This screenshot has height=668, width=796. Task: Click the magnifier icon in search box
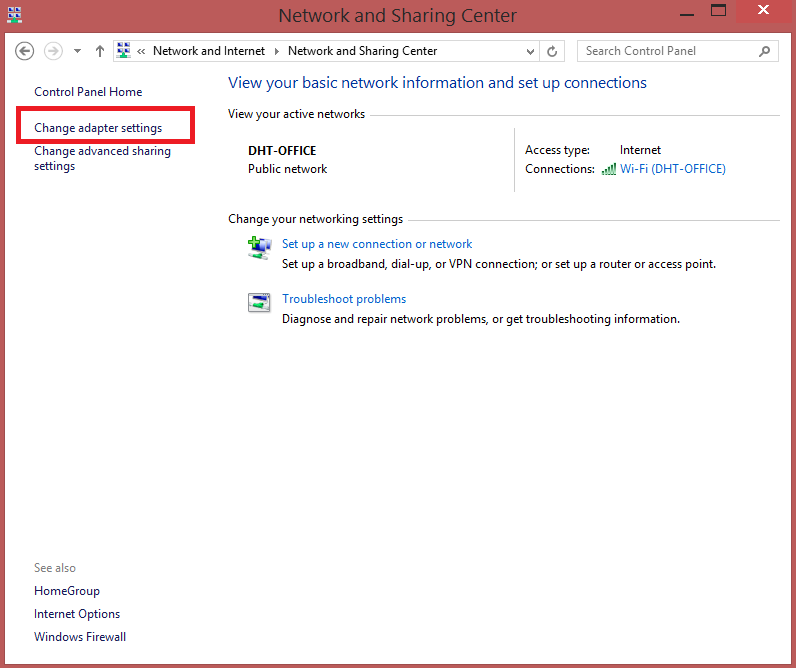click(764, 51)
